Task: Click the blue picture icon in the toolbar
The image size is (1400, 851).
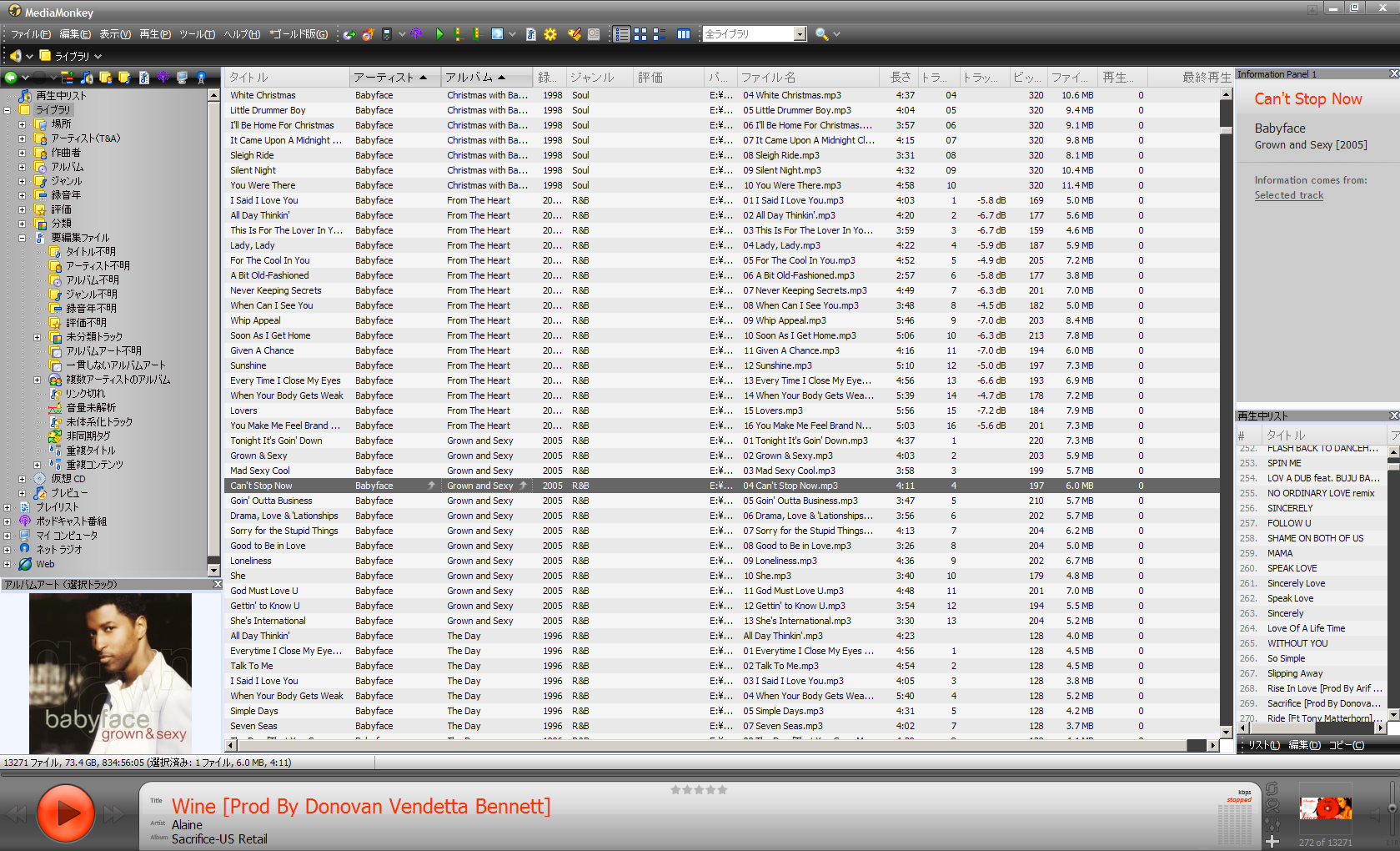Action: click(497, 34)
